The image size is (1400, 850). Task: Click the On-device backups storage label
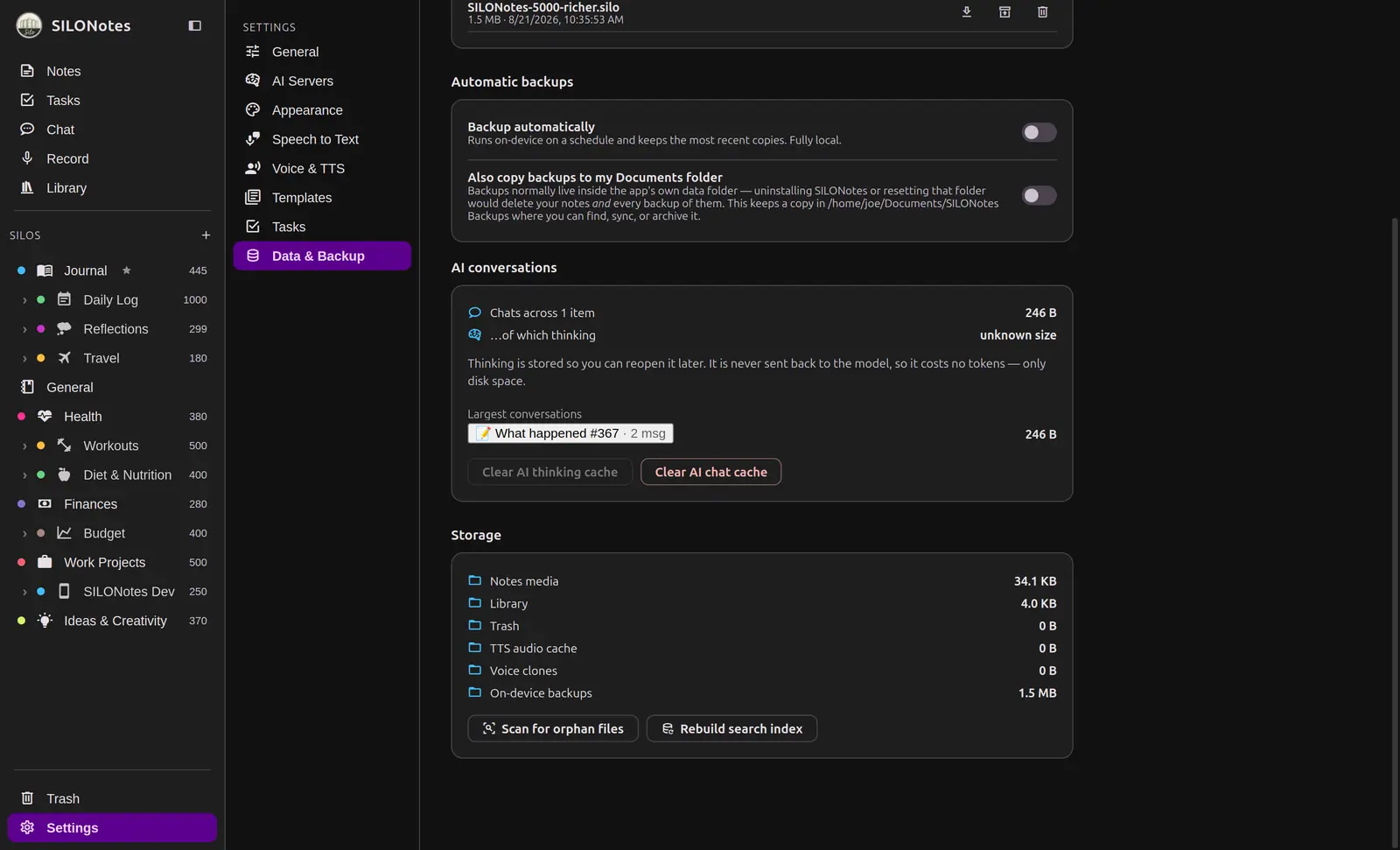point(541,693)
